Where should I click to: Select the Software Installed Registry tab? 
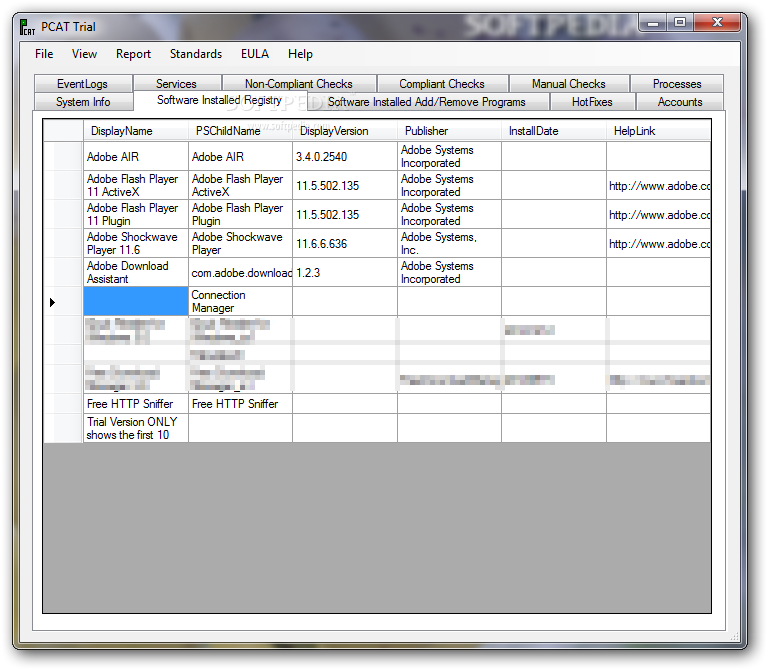(x=219, y=100)
